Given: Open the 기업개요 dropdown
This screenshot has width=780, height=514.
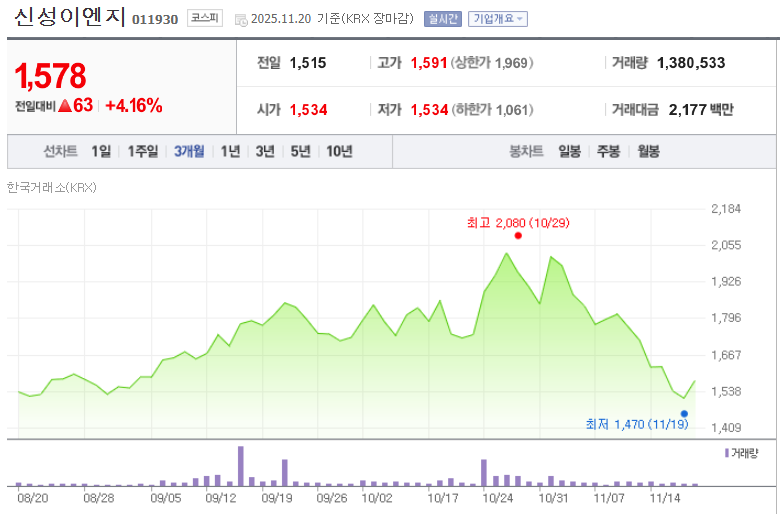Looking at the screenshot, I should click(497, 19).
